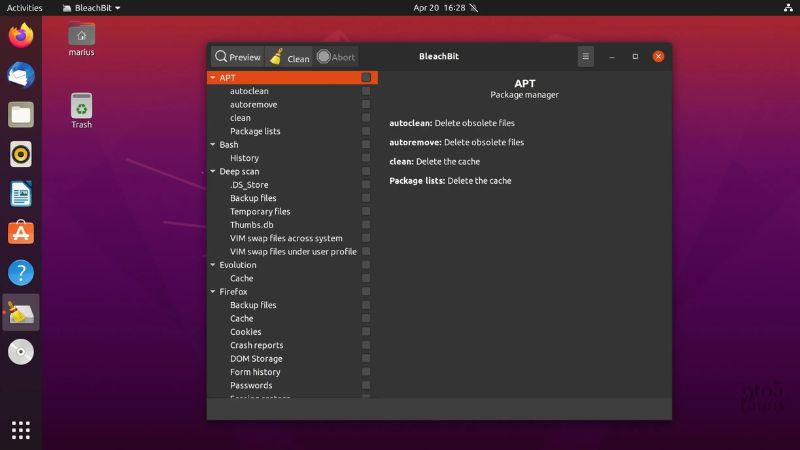The image size is (800, 450).
Task: Tick the Bash History checkbox
Action: 366,158
